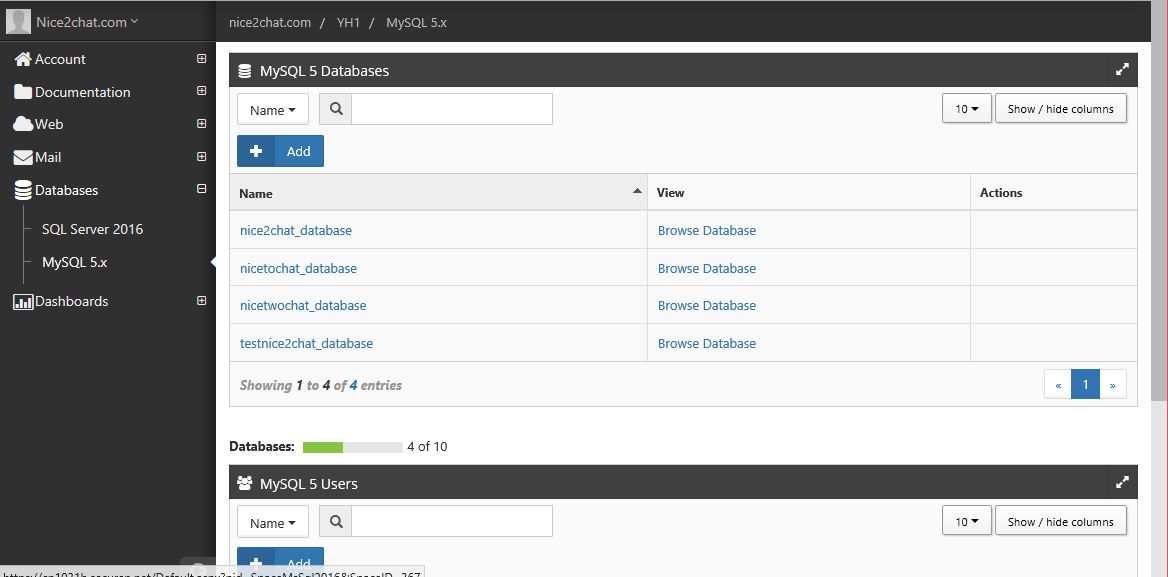Screen dimensions: 1168x577
Task: Open the Dashboards menu item
Action: [72, 302]
